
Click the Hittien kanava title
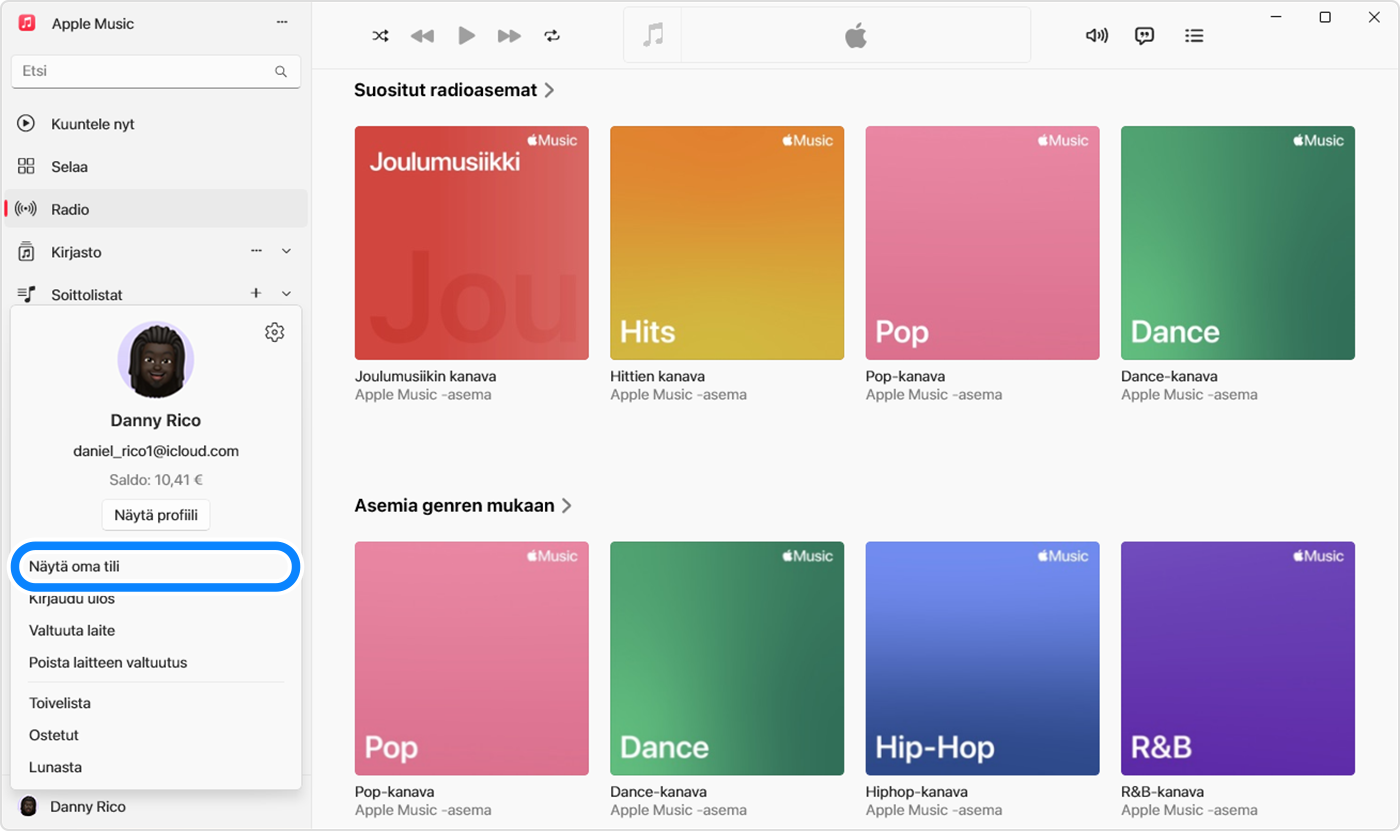click(657, 377)
